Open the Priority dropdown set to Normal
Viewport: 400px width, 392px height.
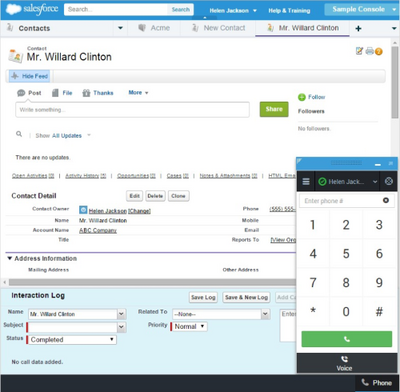pos(190,326)
